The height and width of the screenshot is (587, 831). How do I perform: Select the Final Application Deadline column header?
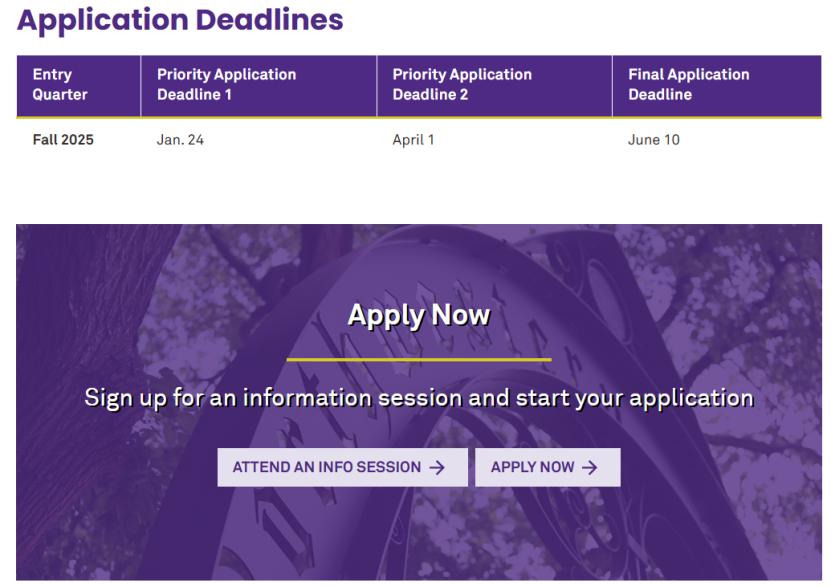[x=688, y=85]
